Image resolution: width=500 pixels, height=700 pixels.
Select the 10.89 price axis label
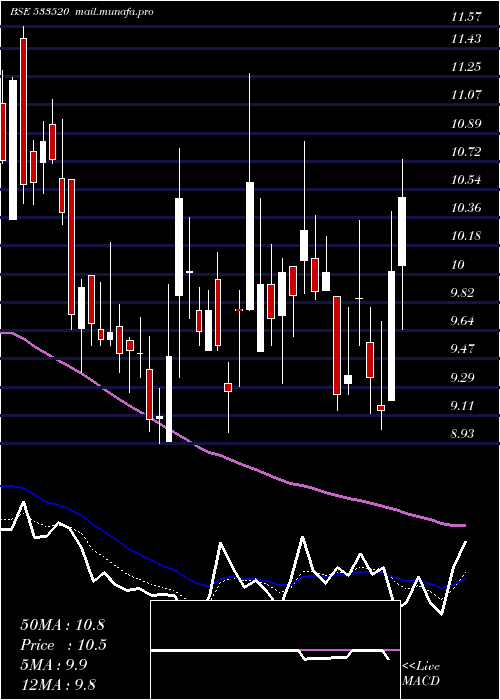tap(466, 124)
